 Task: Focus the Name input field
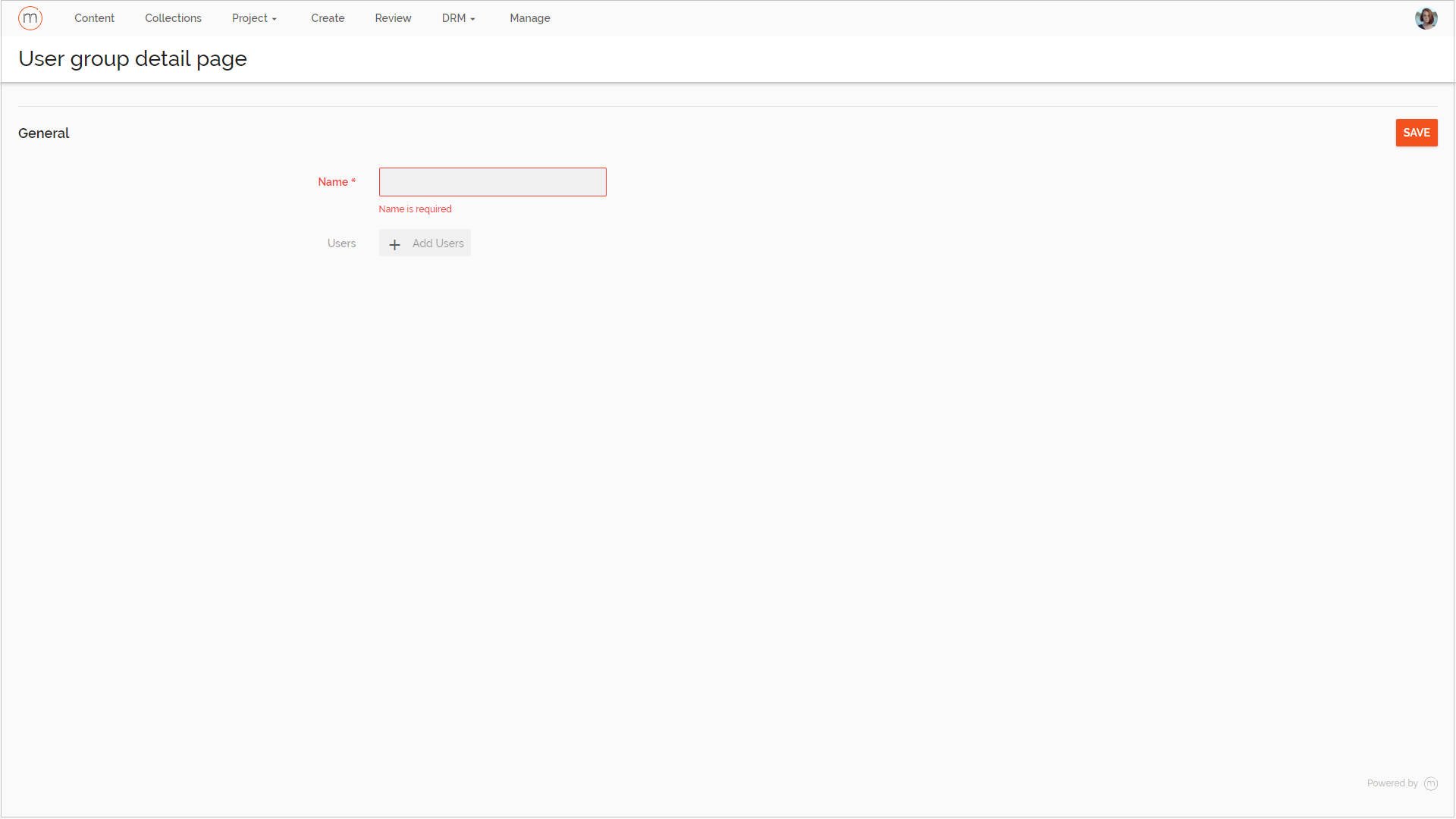click(x=492, y=182)
